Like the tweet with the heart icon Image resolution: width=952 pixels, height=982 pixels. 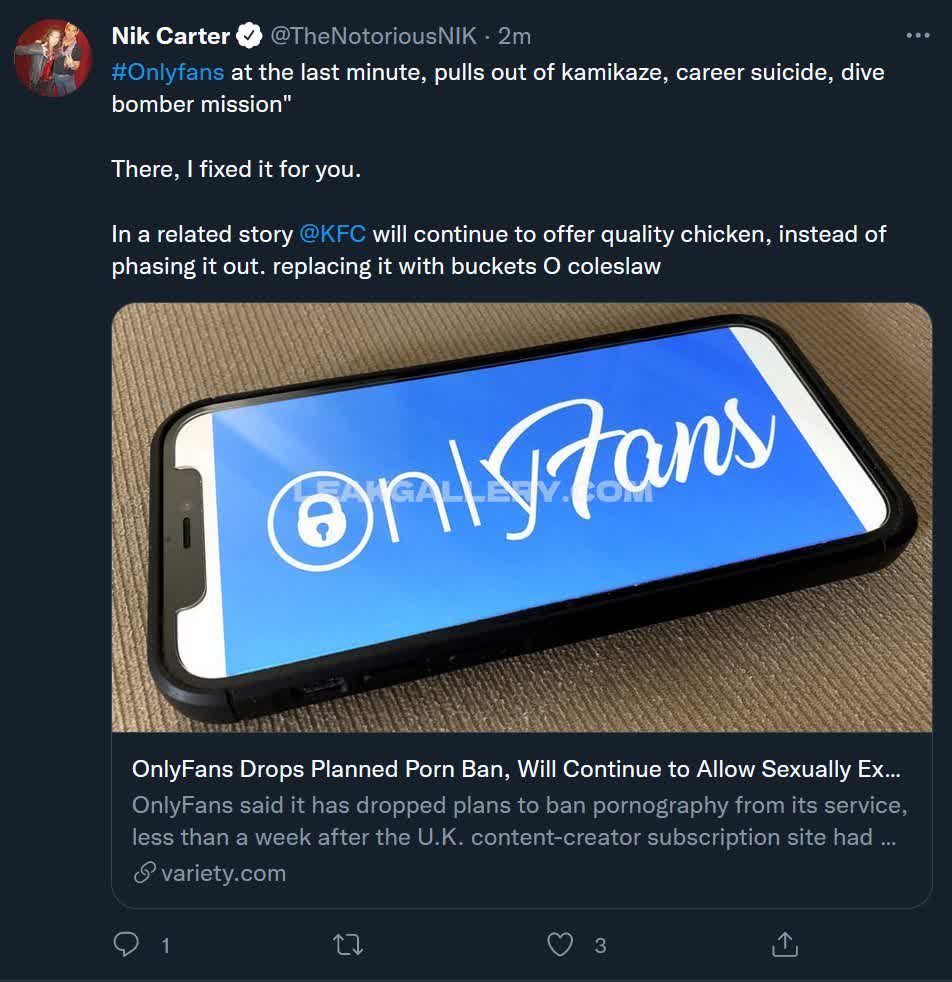(x=561, y=944)
